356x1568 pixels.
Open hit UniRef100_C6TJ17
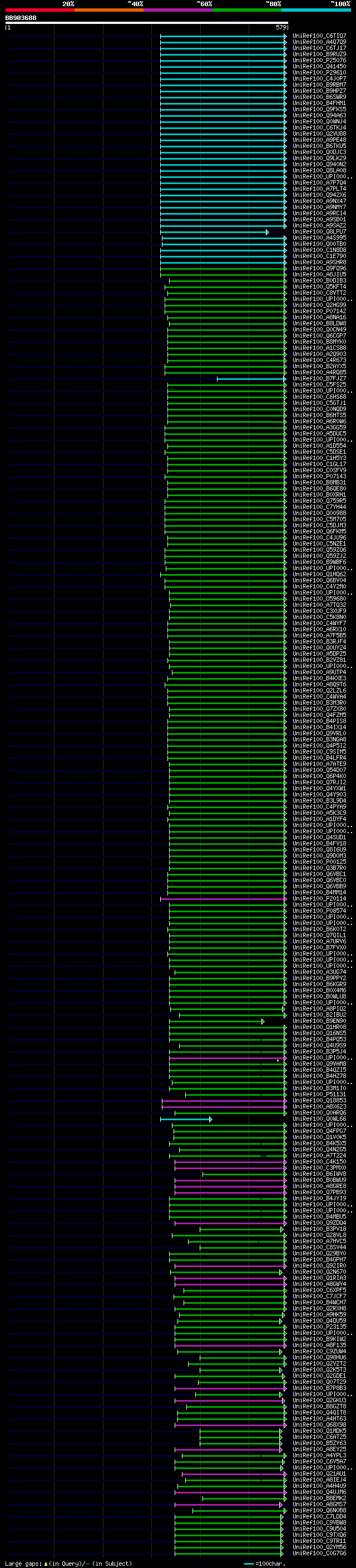[319, 48]
